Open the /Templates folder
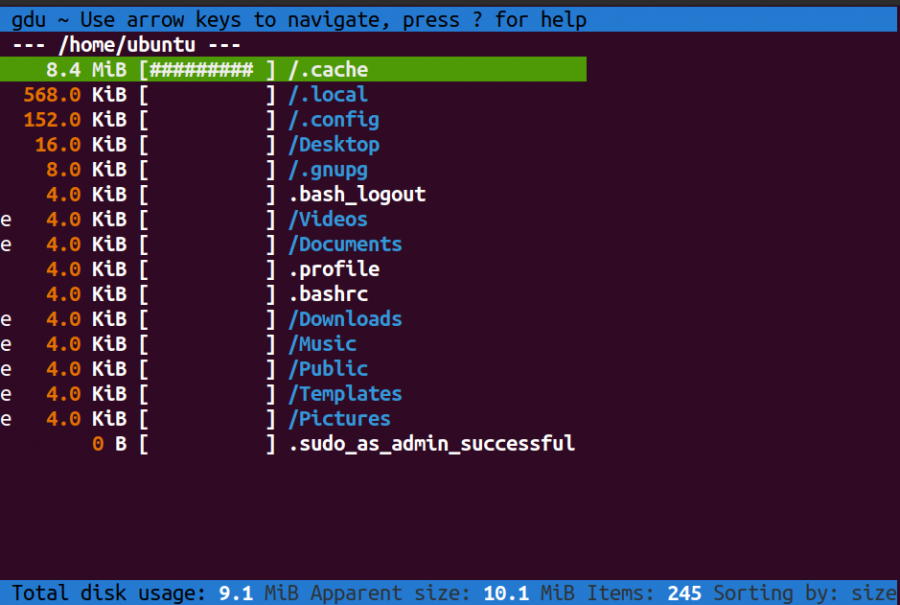The image size is (900, 605). [x=345, y=394]
